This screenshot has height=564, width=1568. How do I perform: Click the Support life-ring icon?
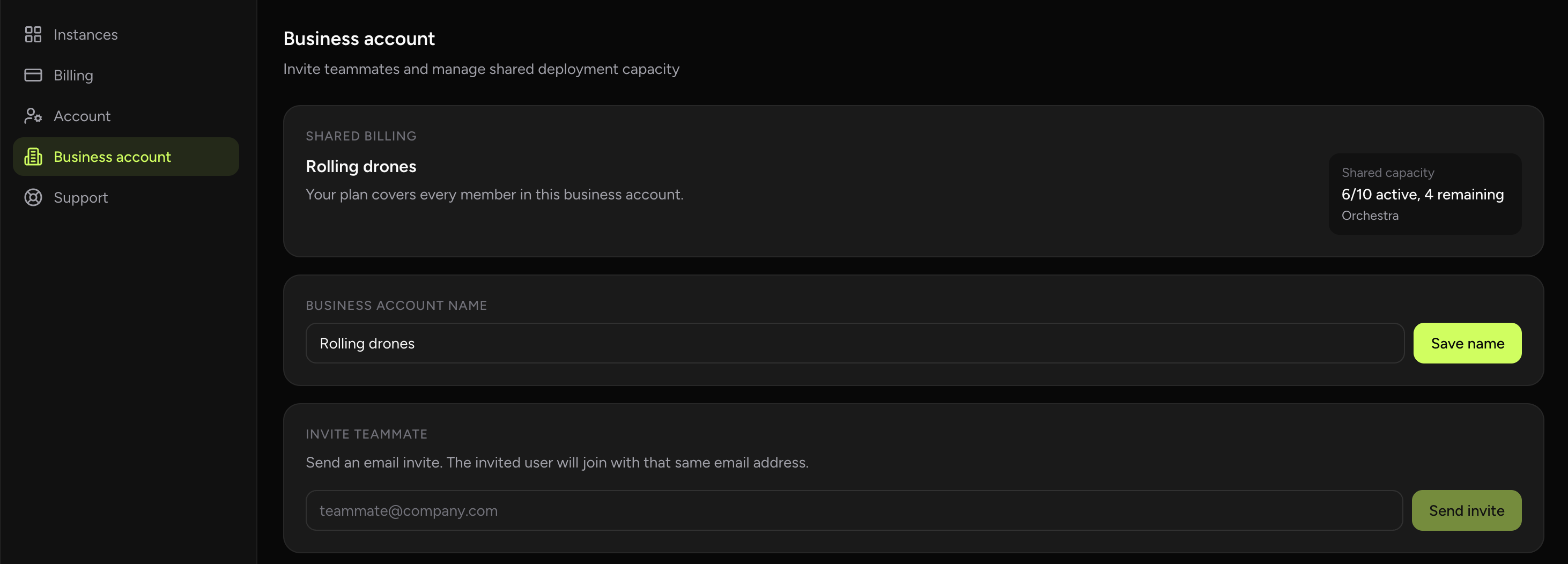33,197
